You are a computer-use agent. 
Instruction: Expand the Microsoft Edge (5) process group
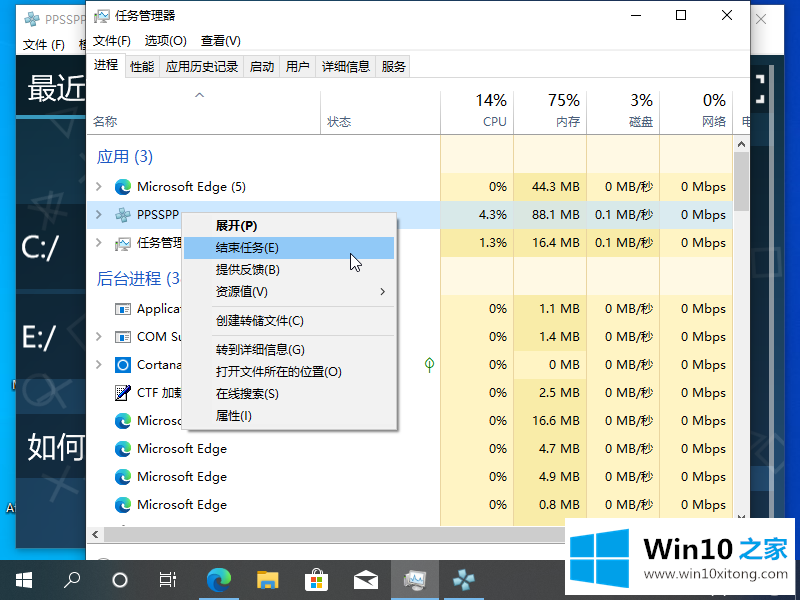[99, 187]
